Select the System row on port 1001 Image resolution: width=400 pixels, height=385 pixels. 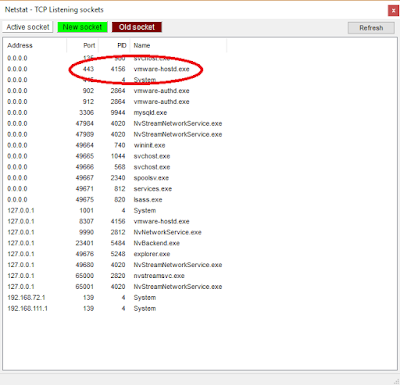click(x=115, y=210)
